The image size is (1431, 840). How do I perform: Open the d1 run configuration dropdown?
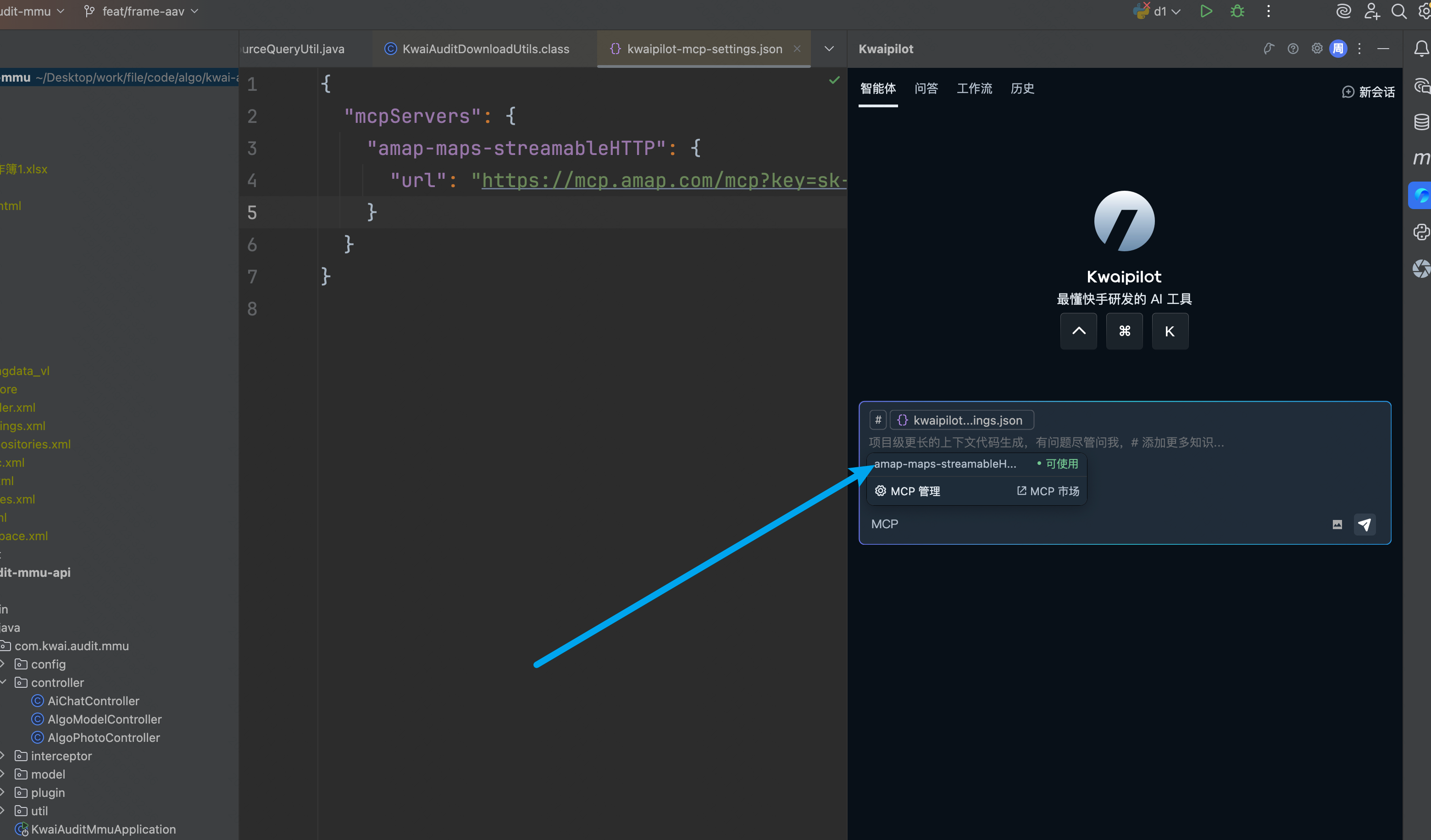coord(1159,11)
